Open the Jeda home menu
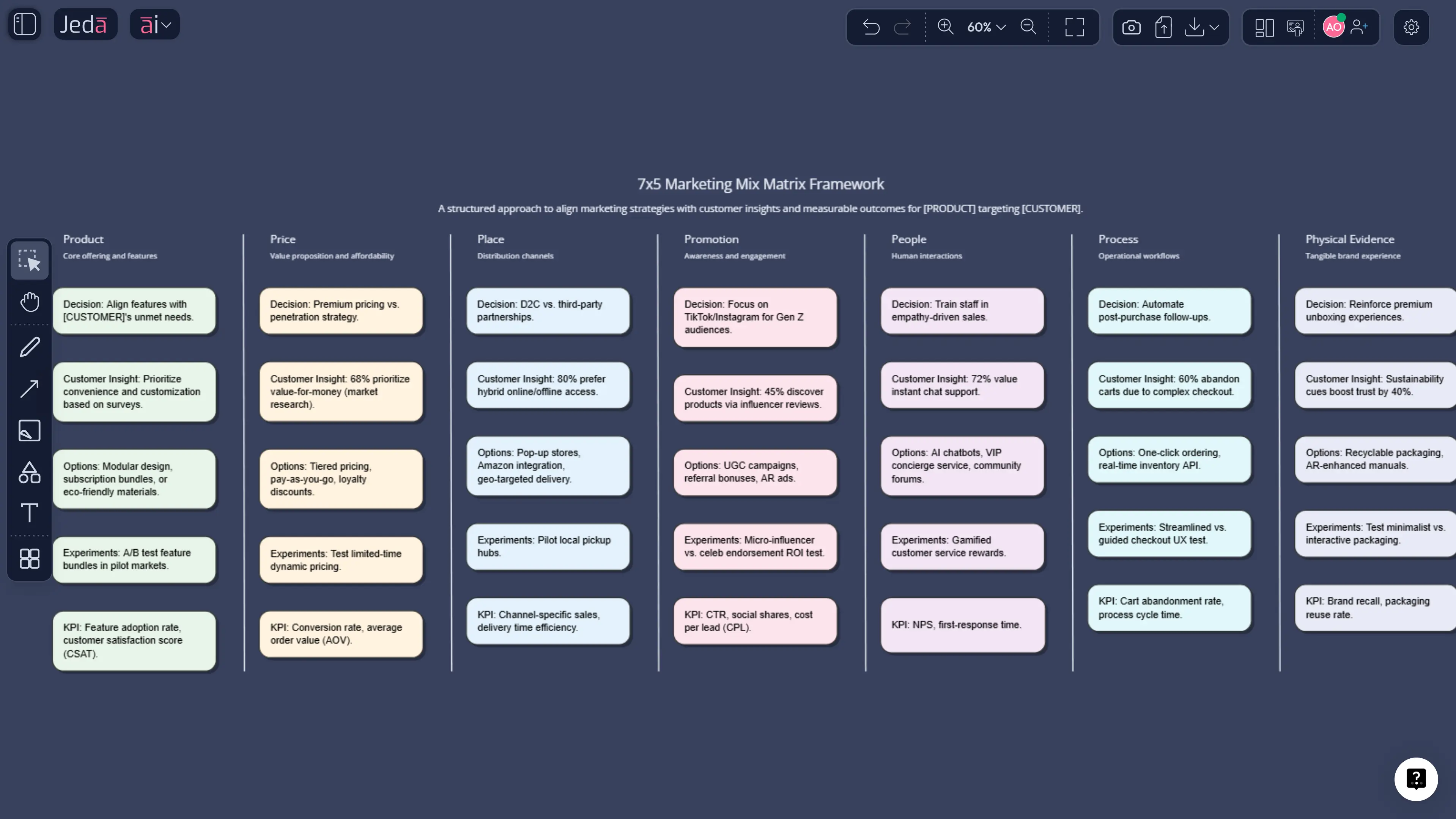This screenshot has width=1456, height=819. [85, 24]
